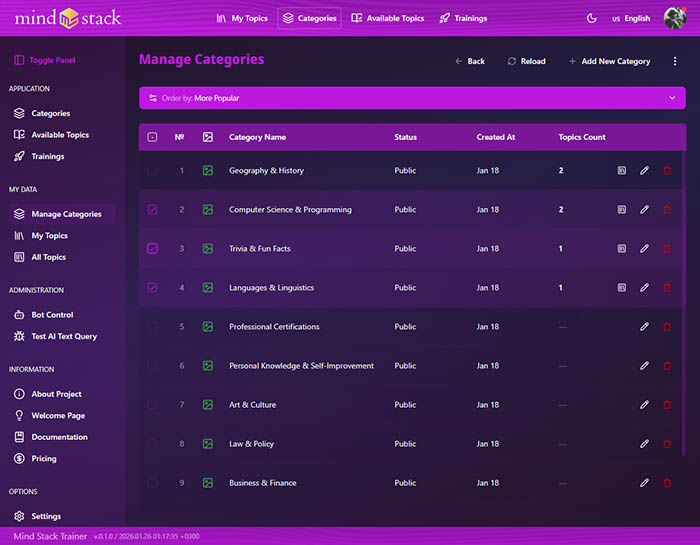Click Add New Category button

(609, 61)
